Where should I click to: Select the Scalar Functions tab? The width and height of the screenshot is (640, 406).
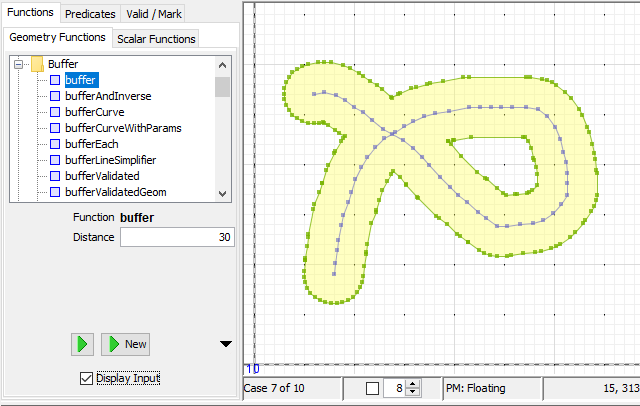[x=156, y=39]
